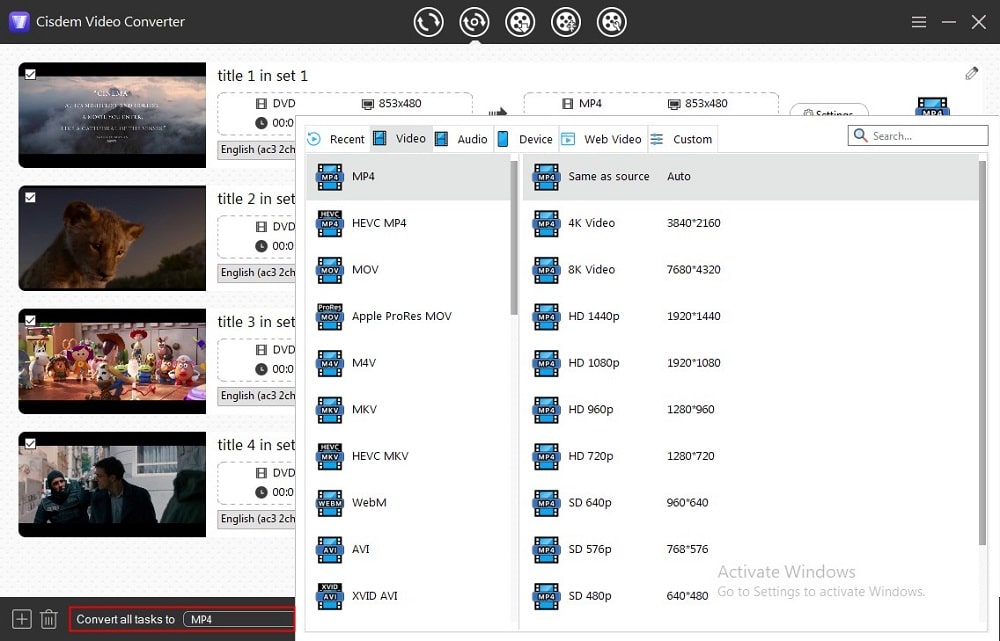This screenshot has width=1000, height=641.
Task: Add new files with the plus icon
Action: pyautogui.click(x=20, y=618)
